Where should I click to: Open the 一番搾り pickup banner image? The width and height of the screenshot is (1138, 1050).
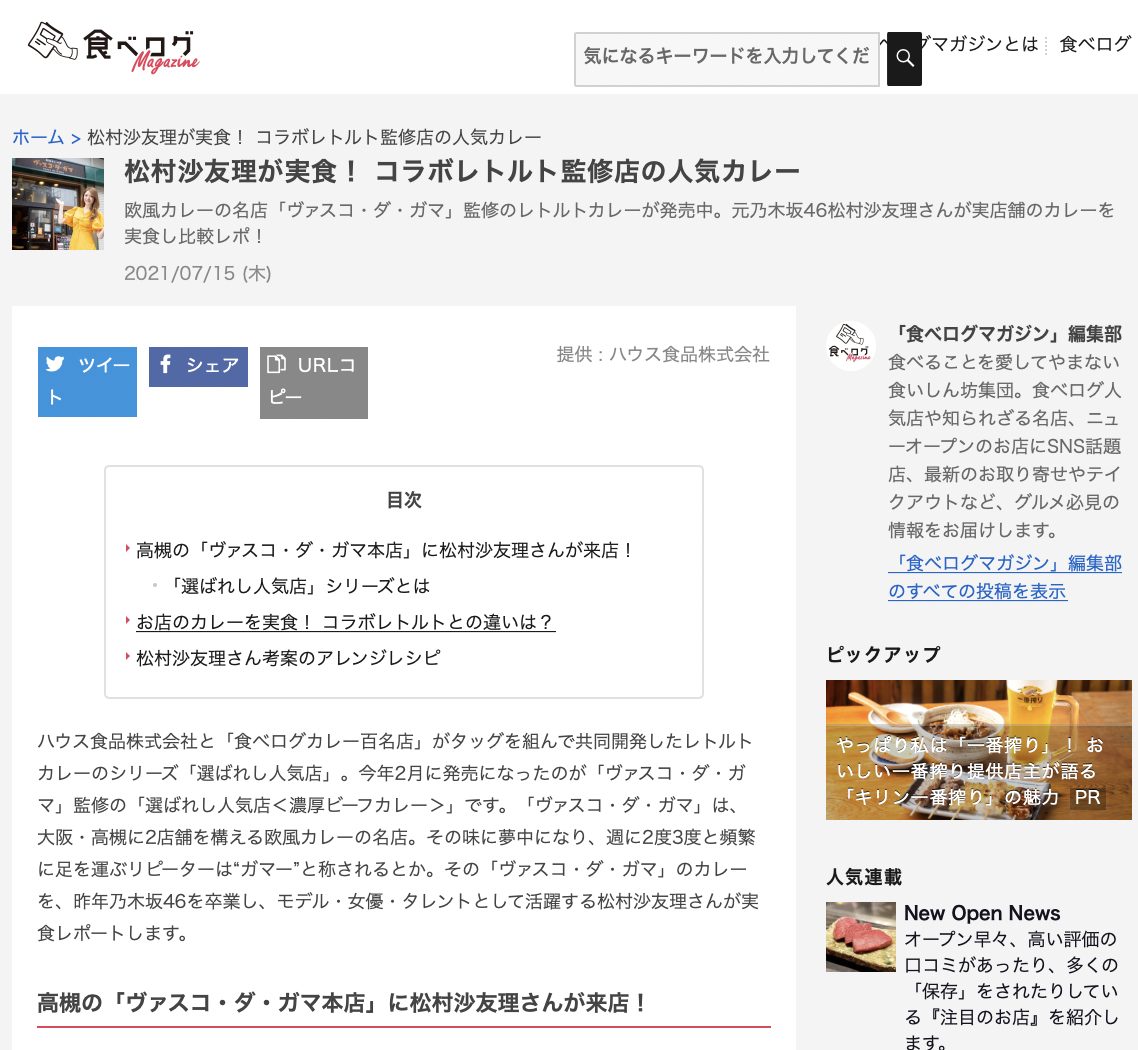tap(978, 749)
